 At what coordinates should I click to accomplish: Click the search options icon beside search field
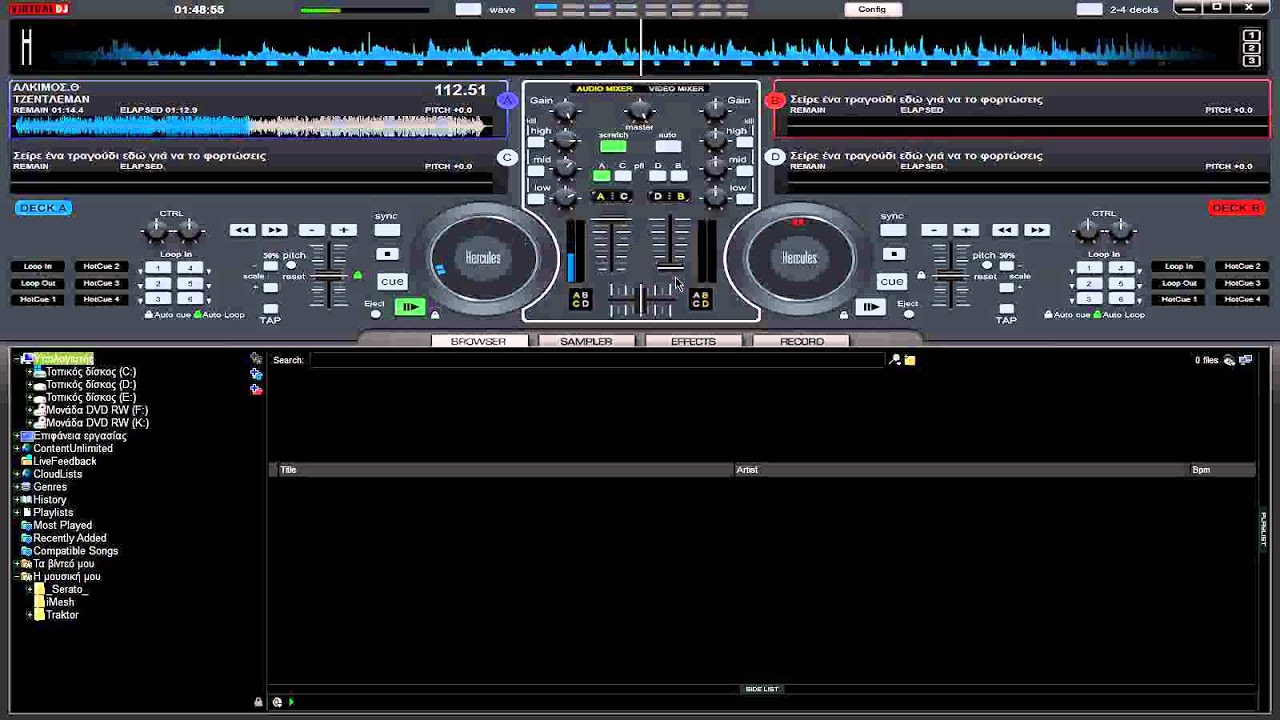(895, 360)
